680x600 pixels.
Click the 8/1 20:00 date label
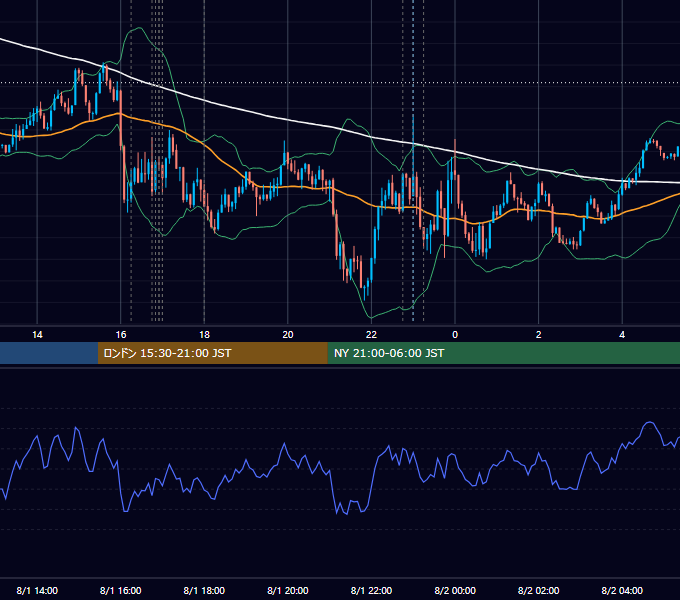coord(288,590)
